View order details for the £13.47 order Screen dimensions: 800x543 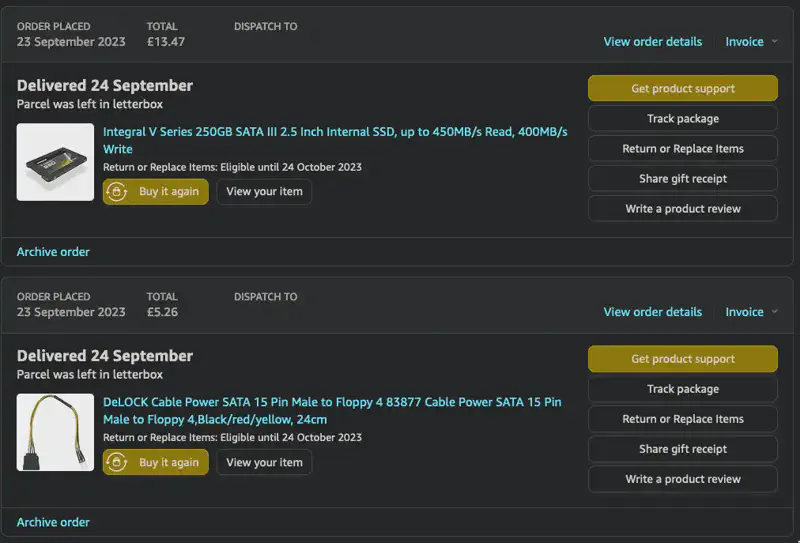click(x=652, y=42)
